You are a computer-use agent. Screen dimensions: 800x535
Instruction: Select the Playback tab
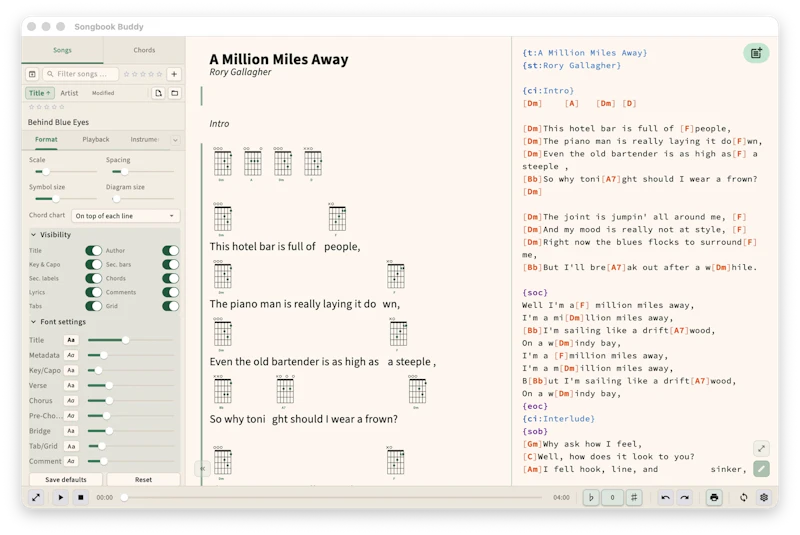click(96, 139)
